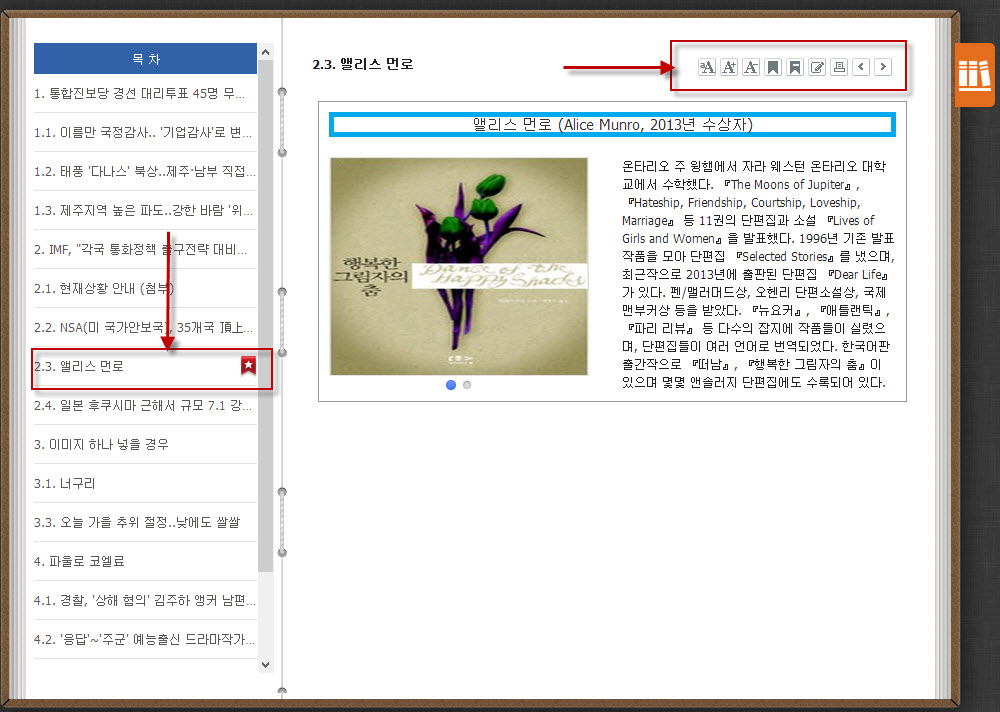Click the font type (aA) toolbar icon

(x=707, y=67)
